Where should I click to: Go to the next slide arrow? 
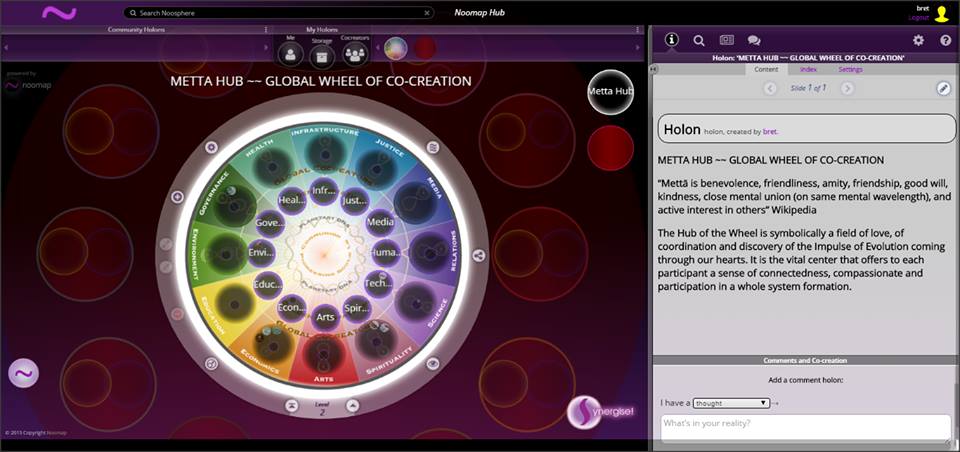(847, 88)
